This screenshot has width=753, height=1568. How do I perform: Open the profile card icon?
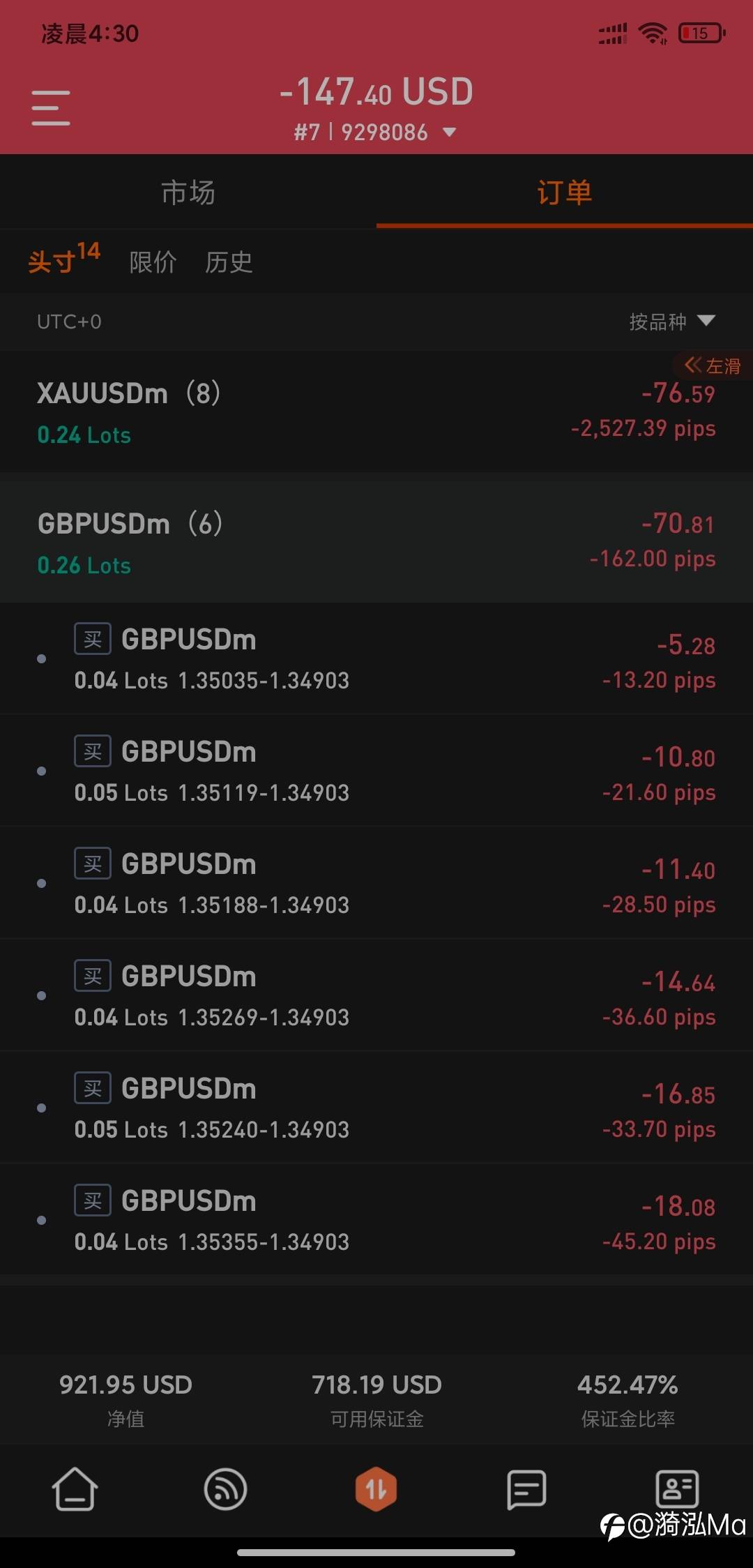(677, 1488)
